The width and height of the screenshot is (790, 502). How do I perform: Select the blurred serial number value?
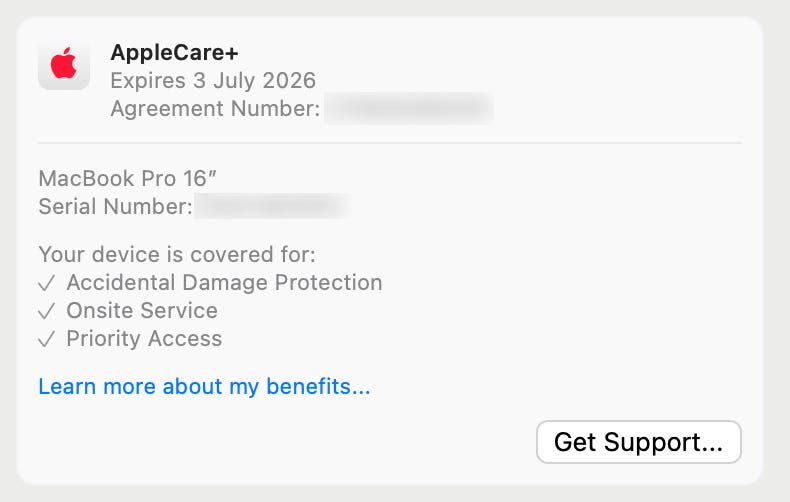click(x=272, y=207)
